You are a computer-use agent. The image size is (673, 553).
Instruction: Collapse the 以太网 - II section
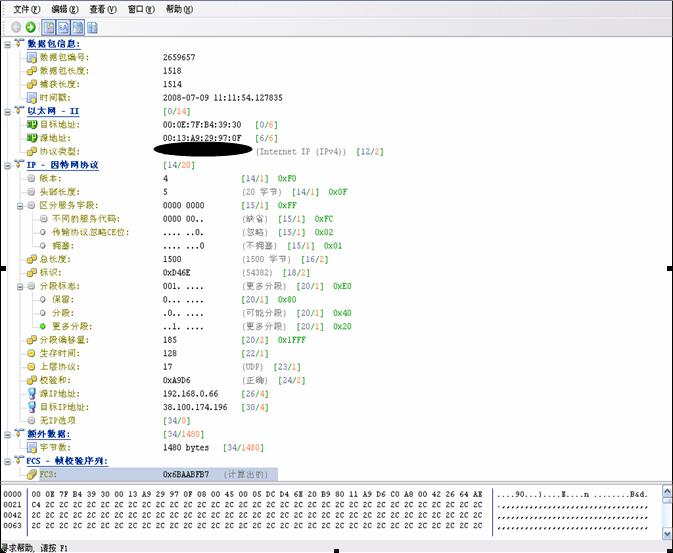point(8,111)
